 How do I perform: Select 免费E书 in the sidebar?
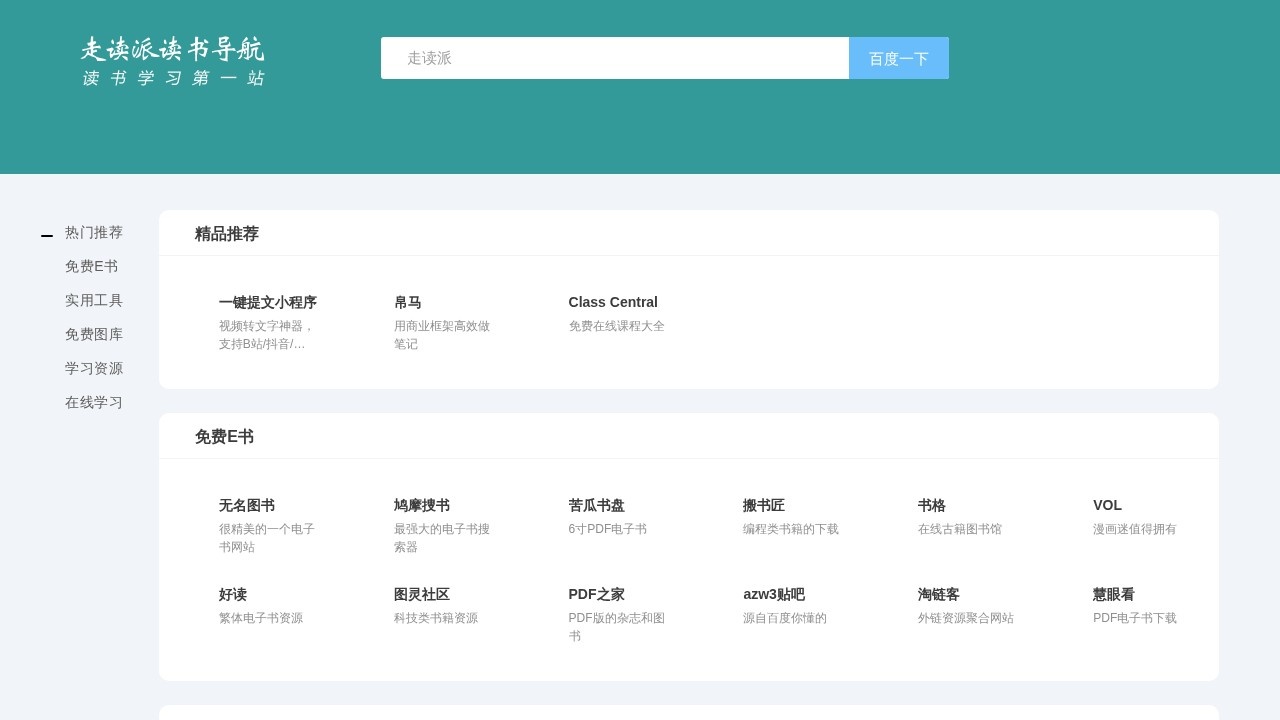(x=91, y=266)
